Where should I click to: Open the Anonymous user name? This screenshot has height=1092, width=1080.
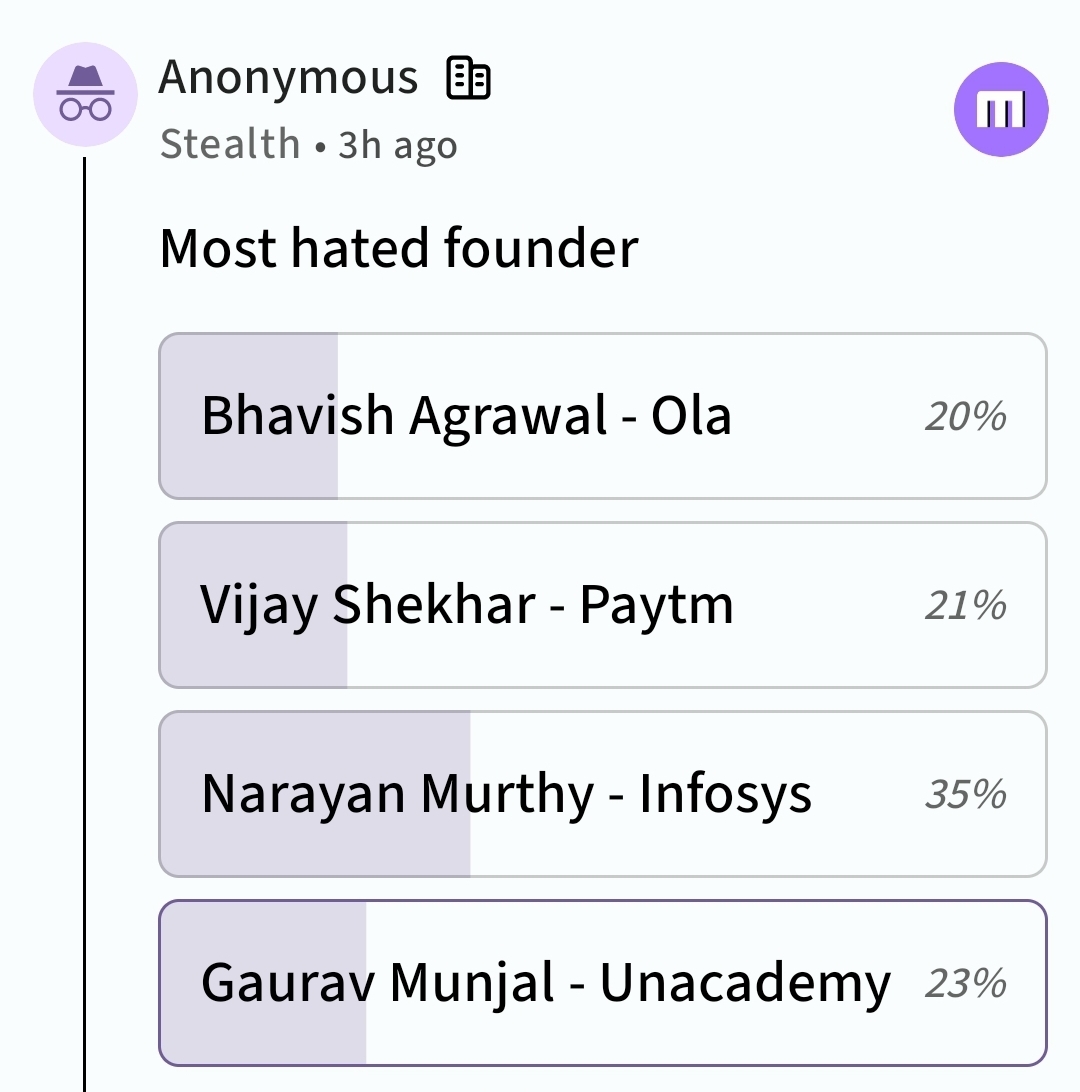point(288,78)
